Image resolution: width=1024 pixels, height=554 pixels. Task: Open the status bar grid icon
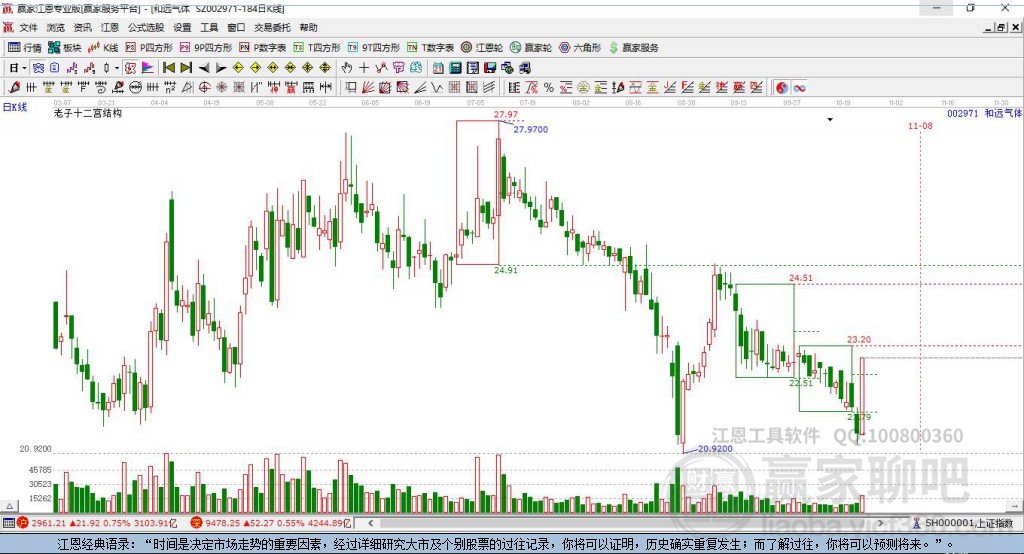coord(8,523)
